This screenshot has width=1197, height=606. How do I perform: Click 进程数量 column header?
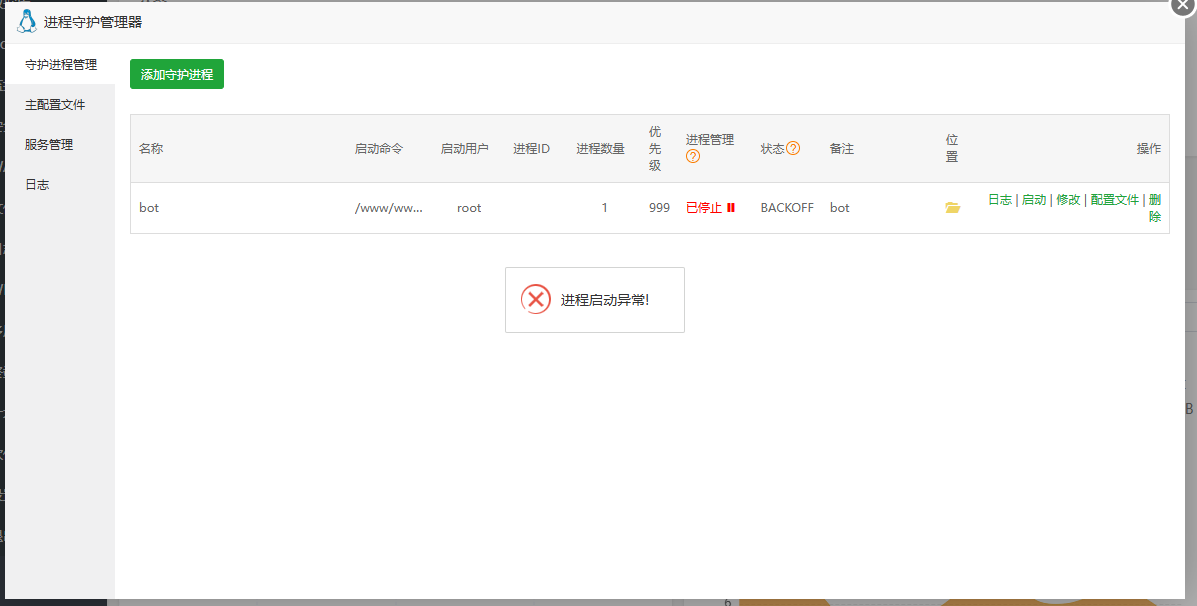coord(600,149)
